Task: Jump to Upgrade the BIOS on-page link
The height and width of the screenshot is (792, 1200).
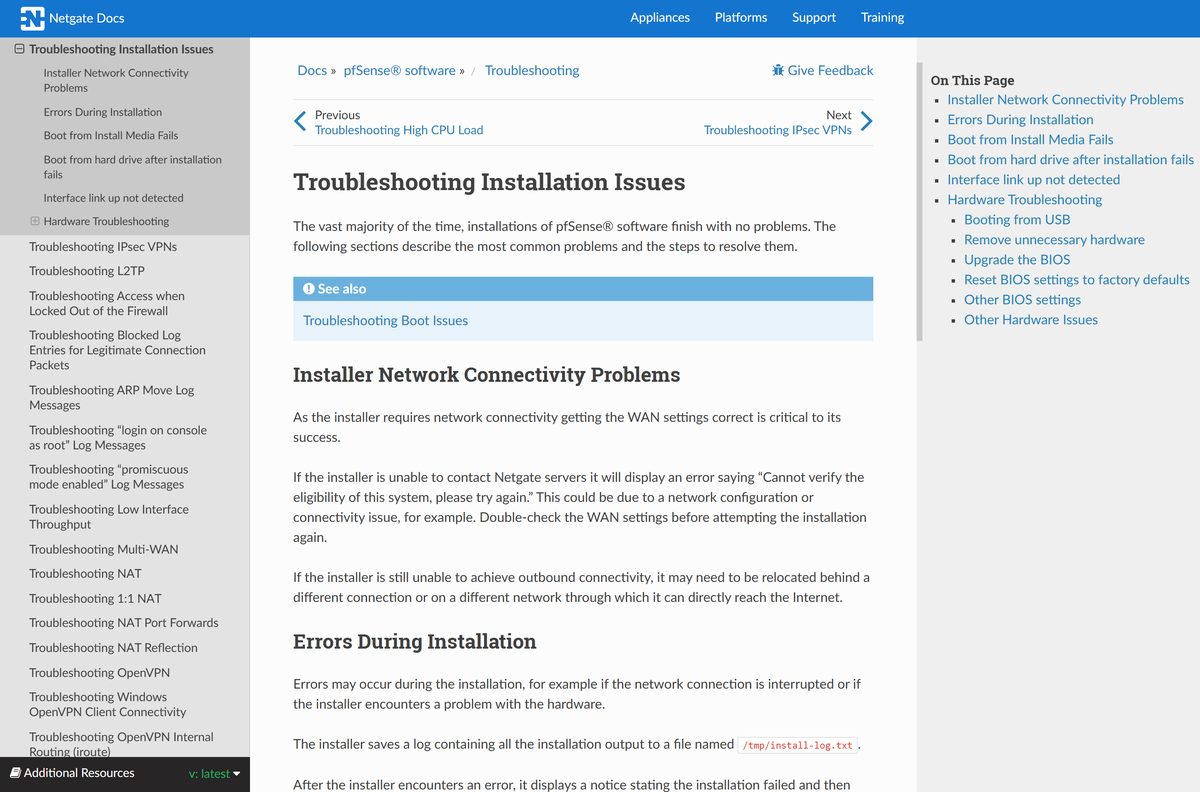Action: pos(1017,259)
